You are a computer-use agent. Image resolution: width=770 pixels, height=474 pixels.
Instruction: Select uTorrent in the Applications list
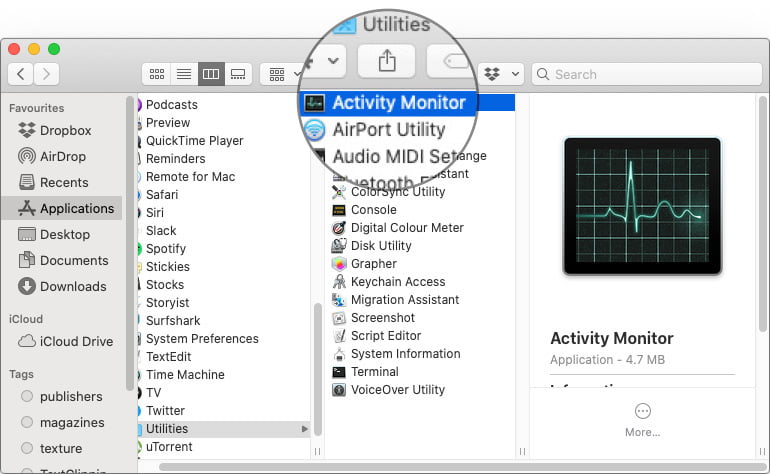point(169,447)
